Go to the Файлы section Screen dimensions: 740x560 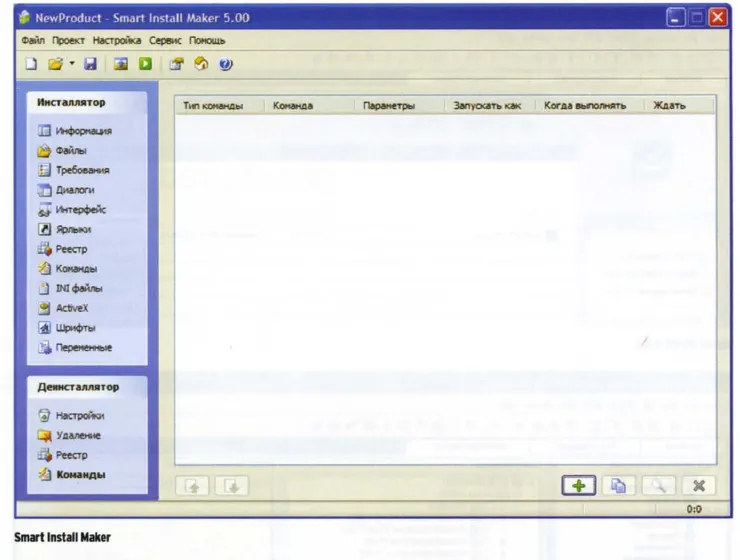click(71, 150)
